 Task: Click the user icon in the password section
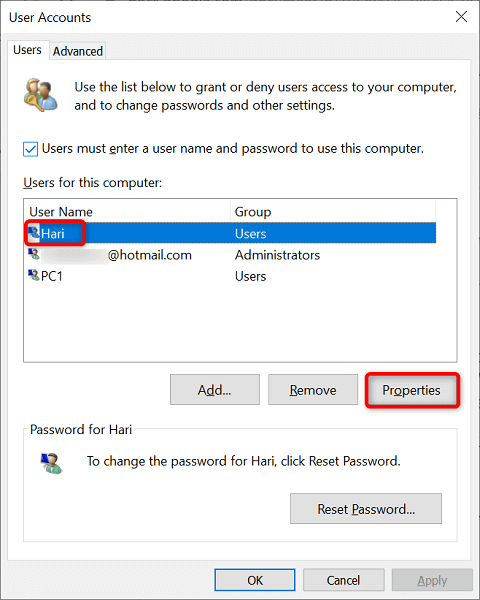coord(51,463)
